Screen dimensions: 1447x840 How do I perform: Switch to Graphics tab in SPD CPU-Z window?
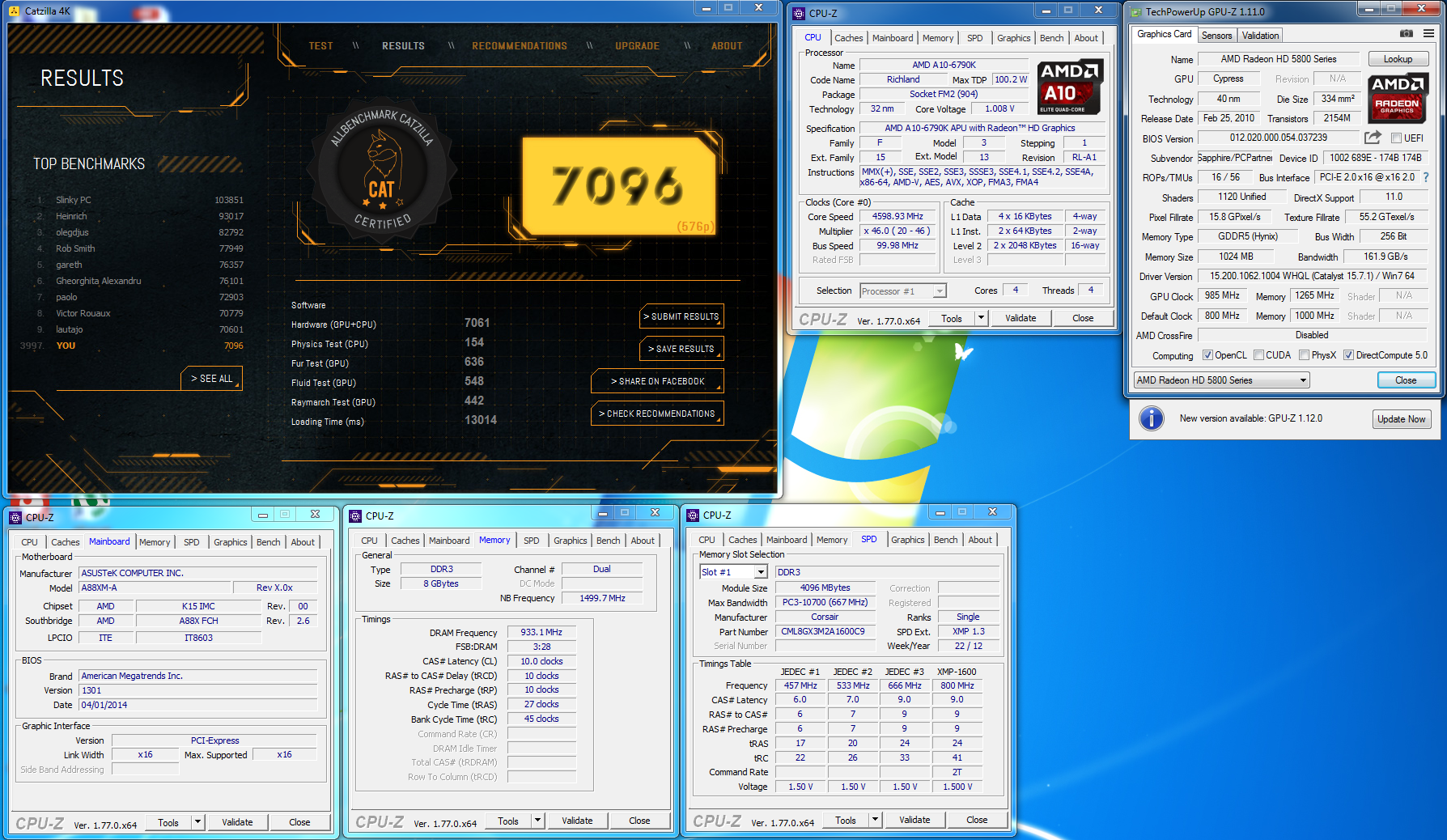[907, 540]
